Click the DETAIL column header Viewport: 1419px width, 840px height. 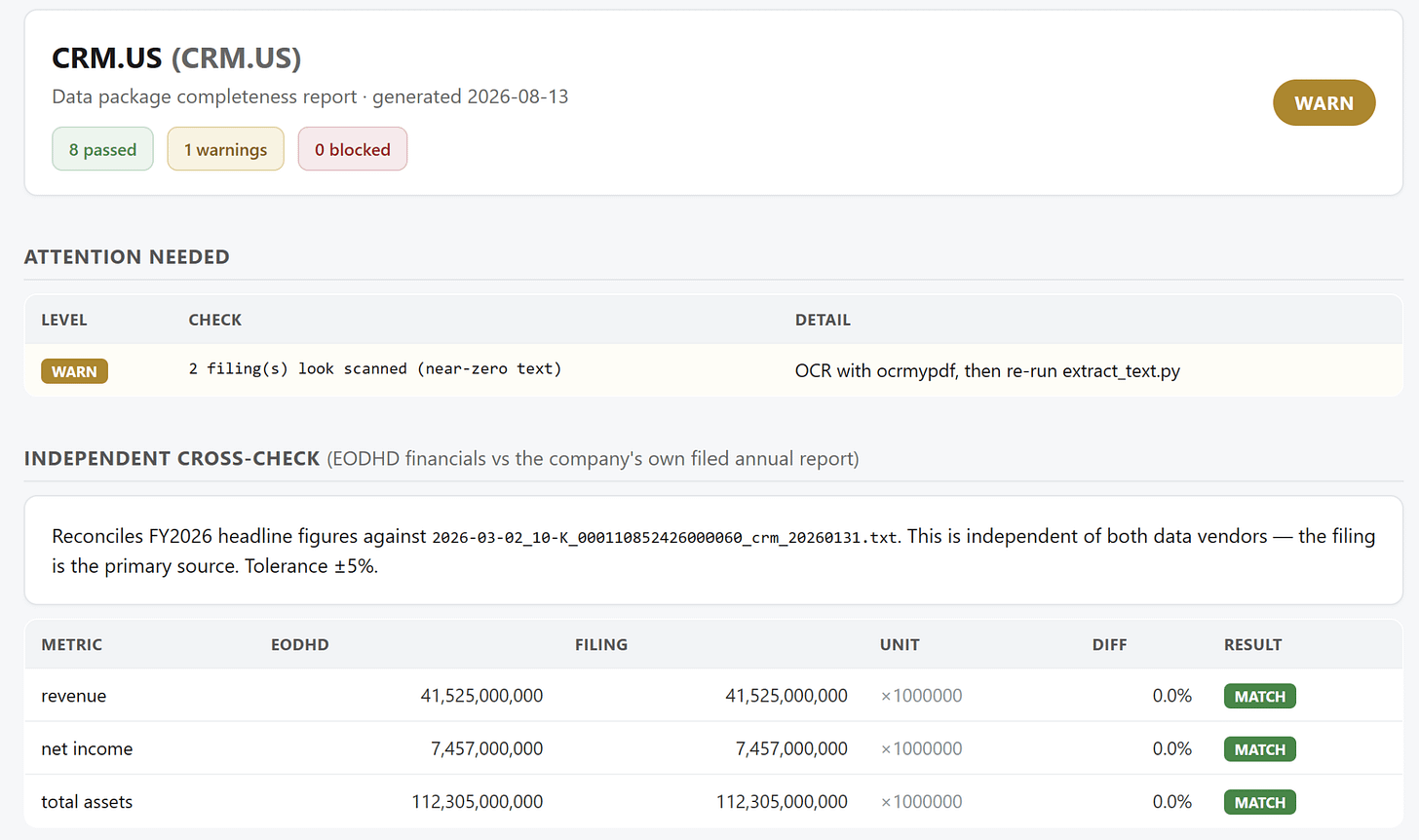click(823, 320)
